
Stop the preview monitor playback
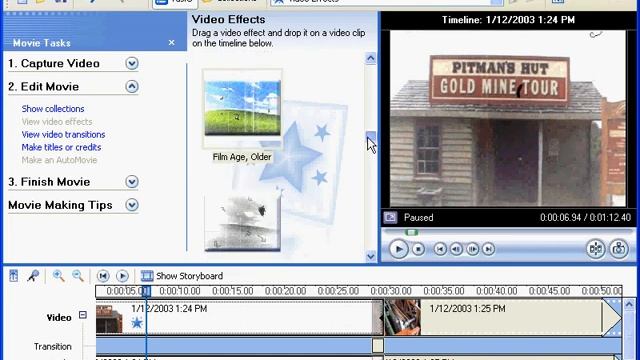[418, 249]
